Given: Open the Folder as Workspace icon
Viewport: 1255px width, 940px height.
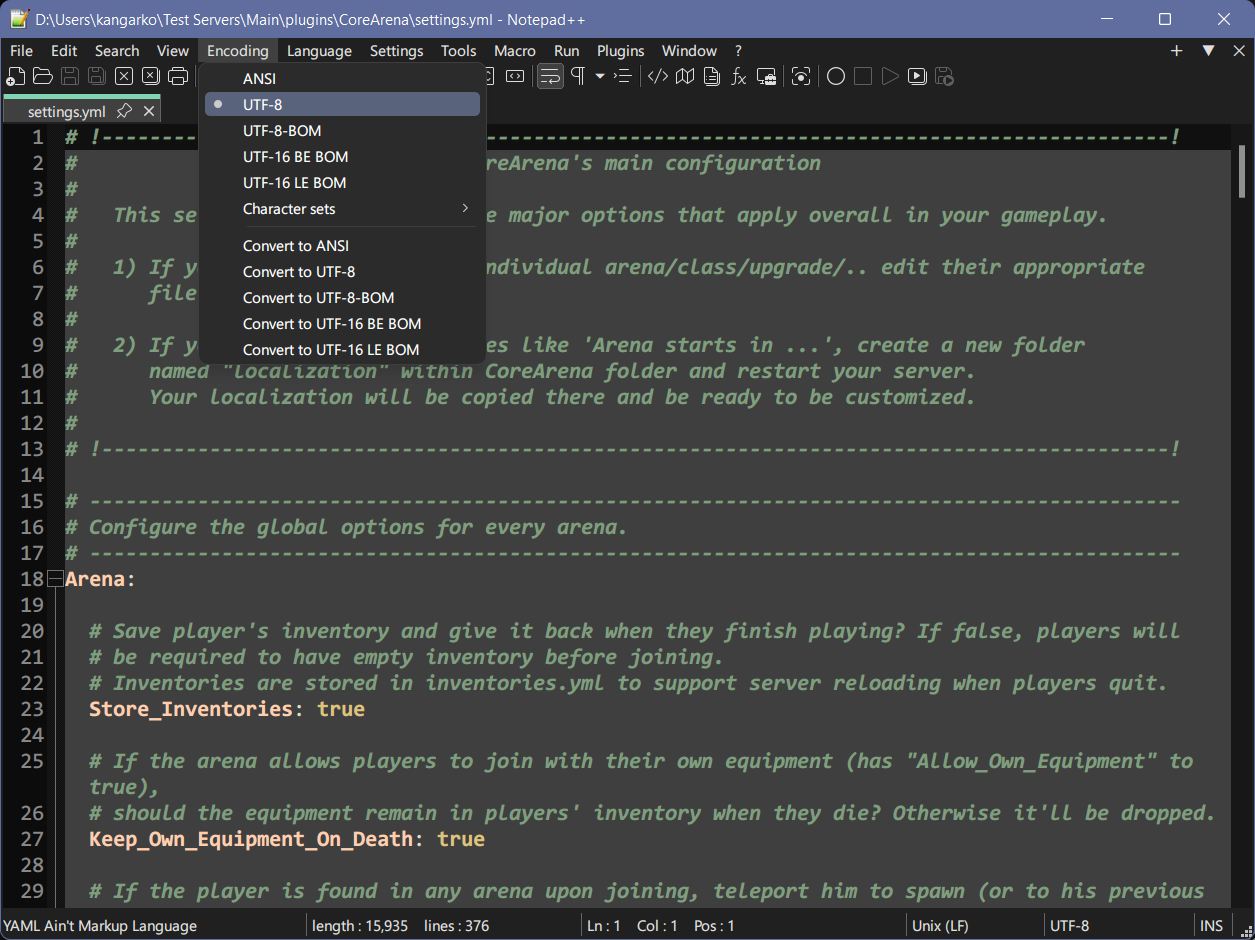Looking at the screenshot, I should click(767, 76).
